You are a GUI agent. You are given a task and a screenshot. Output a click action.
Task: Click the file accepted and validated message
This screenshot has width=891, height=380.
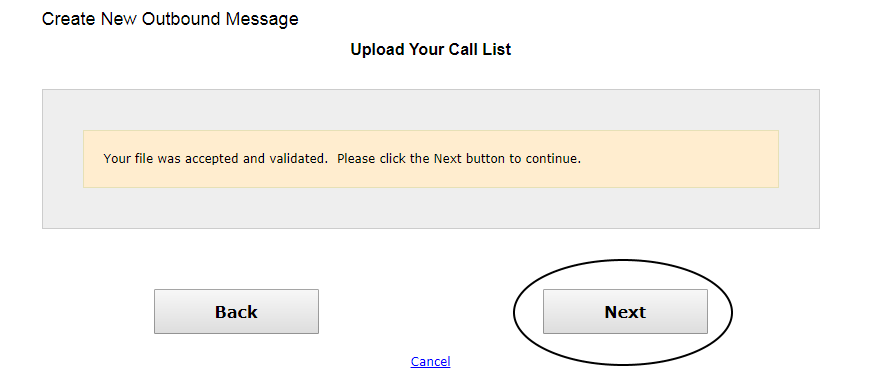point(342,158)
